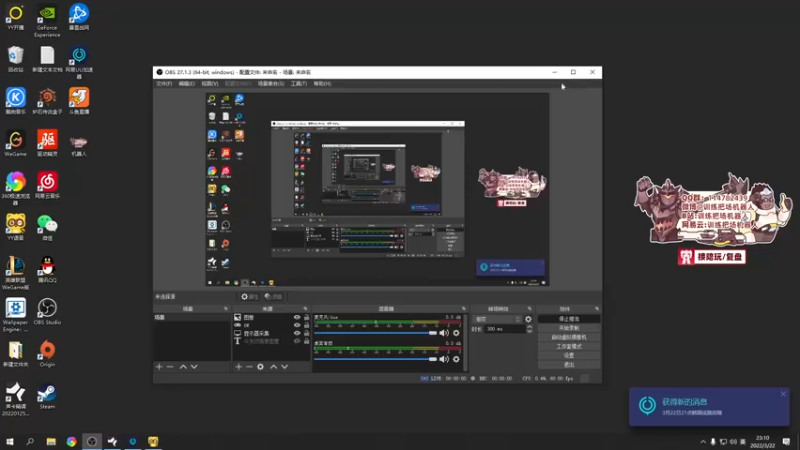Image resolution: width=800 pixels, height=450 pixels.
Task: Click the Start Virtual Camera button
Action: coord(569,337)
